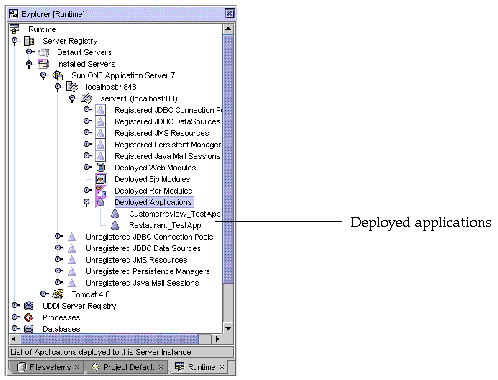Click the Unregistered JMS Resources icon
Screen dimensions: 498x380
pyautogui.click(x=72, y=260)
